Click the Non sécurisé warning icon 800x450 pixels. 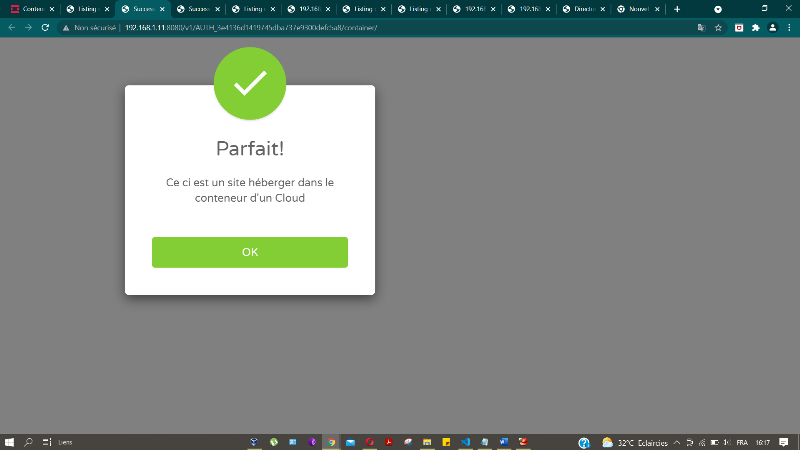pos(66,28)
